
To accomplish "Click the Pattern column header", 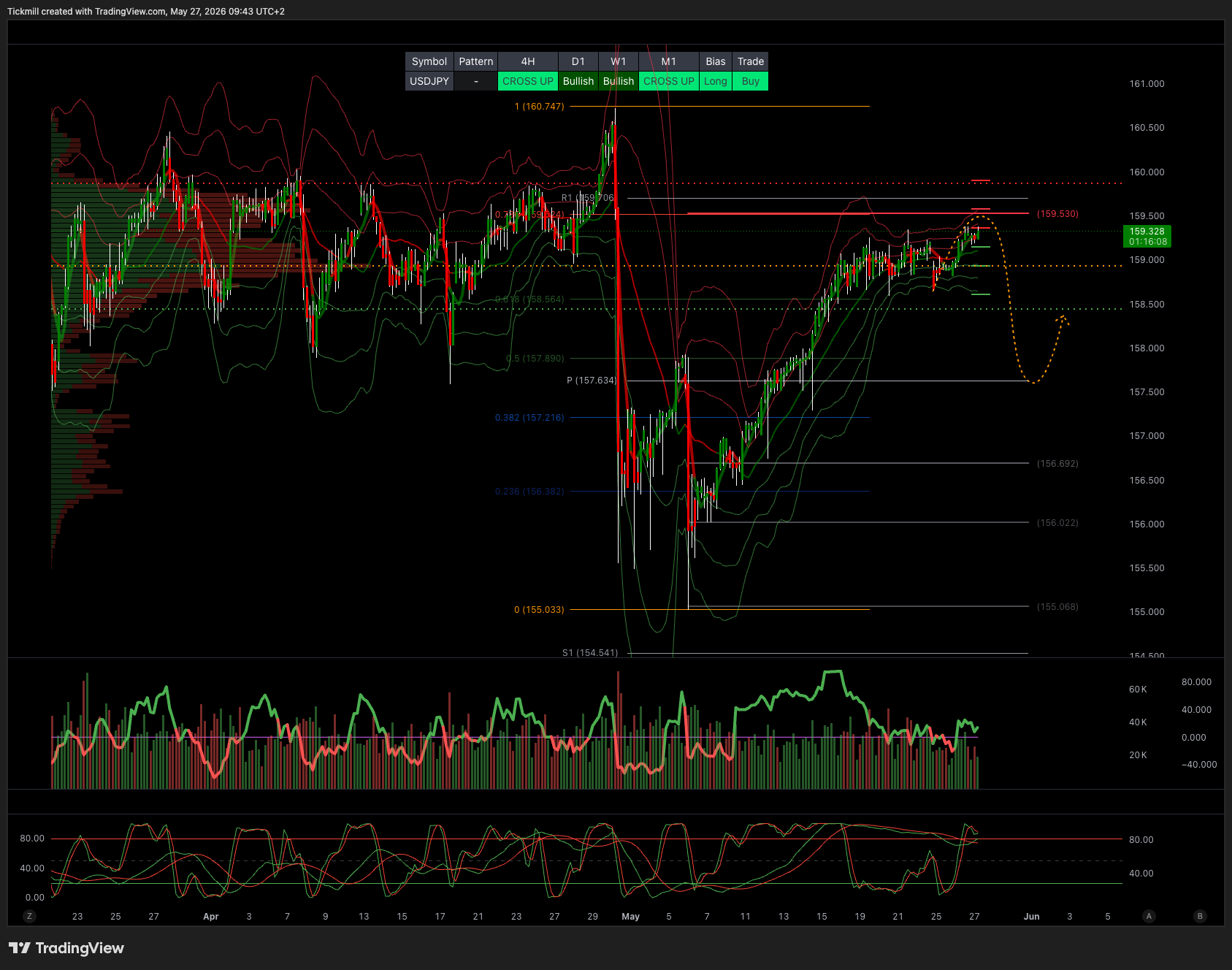I will (x=476, y=61).
